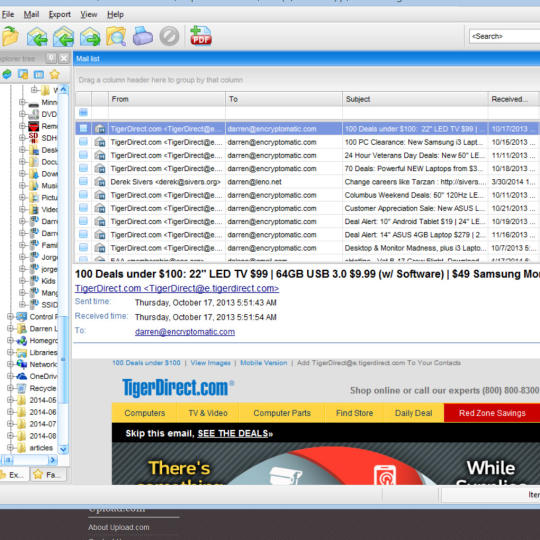Click the refresh icon in tree toolbar
Screen dimensions: 540x540
(x=7, y=74)
